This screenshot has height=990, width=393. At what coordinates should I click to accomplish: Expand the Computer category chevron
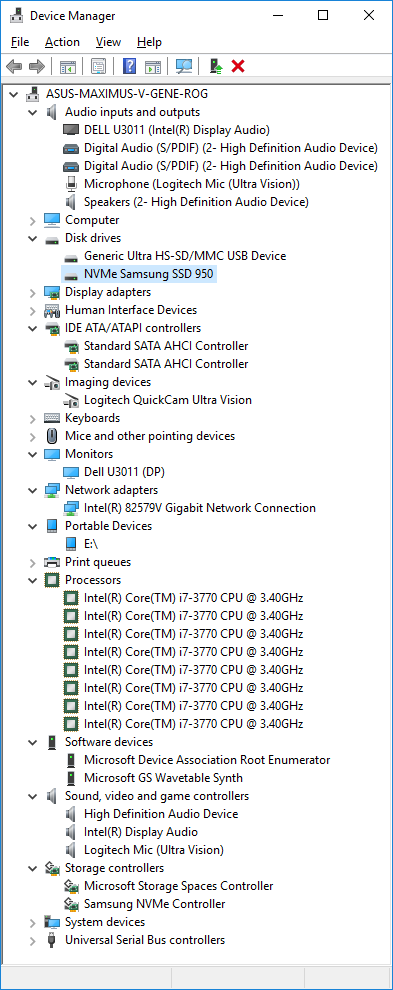(x=32, y=220)
